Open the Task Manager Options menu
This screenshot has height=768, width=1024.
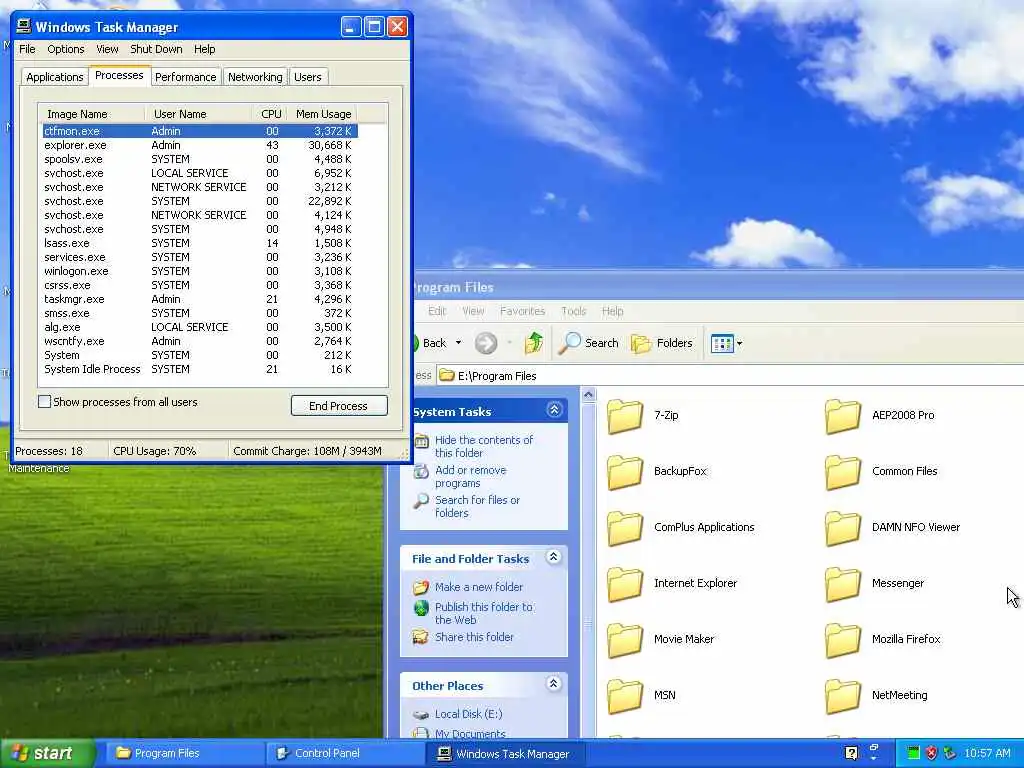coord(65,49)
